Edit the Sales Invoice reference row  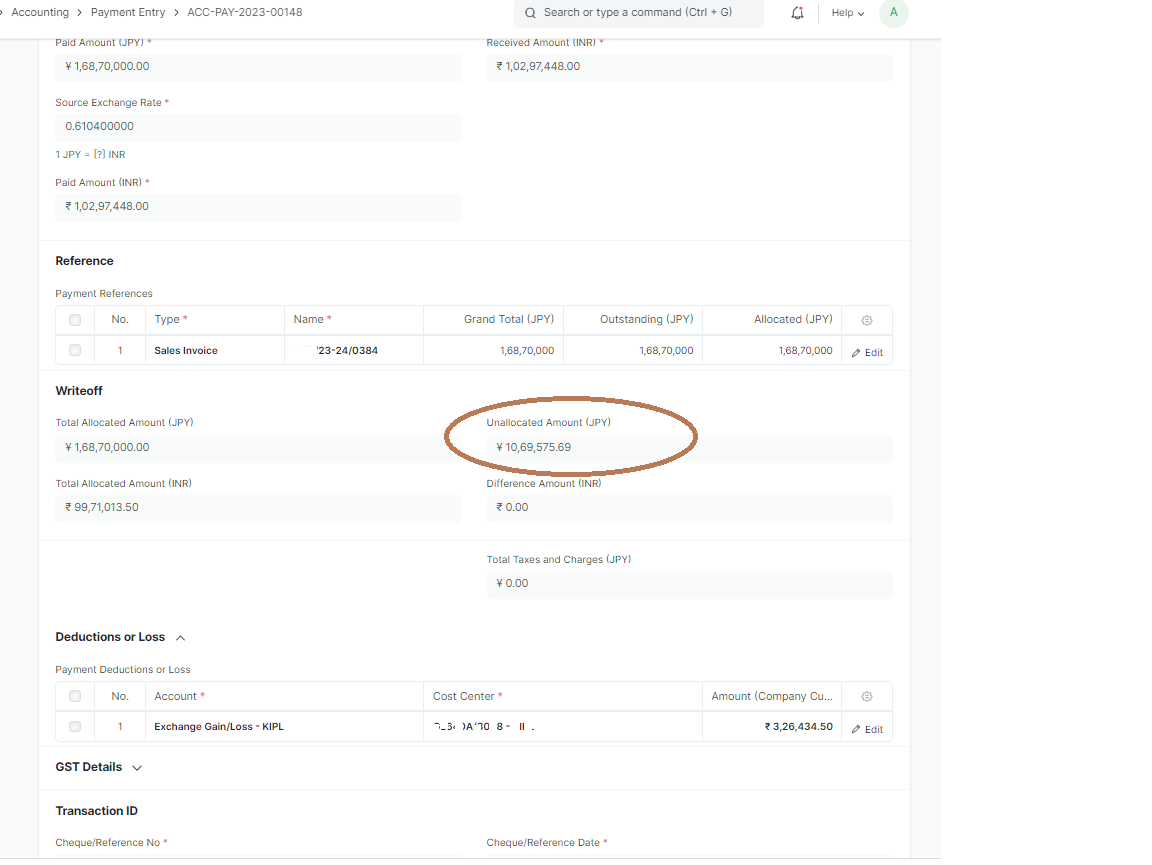coord(867,353)
